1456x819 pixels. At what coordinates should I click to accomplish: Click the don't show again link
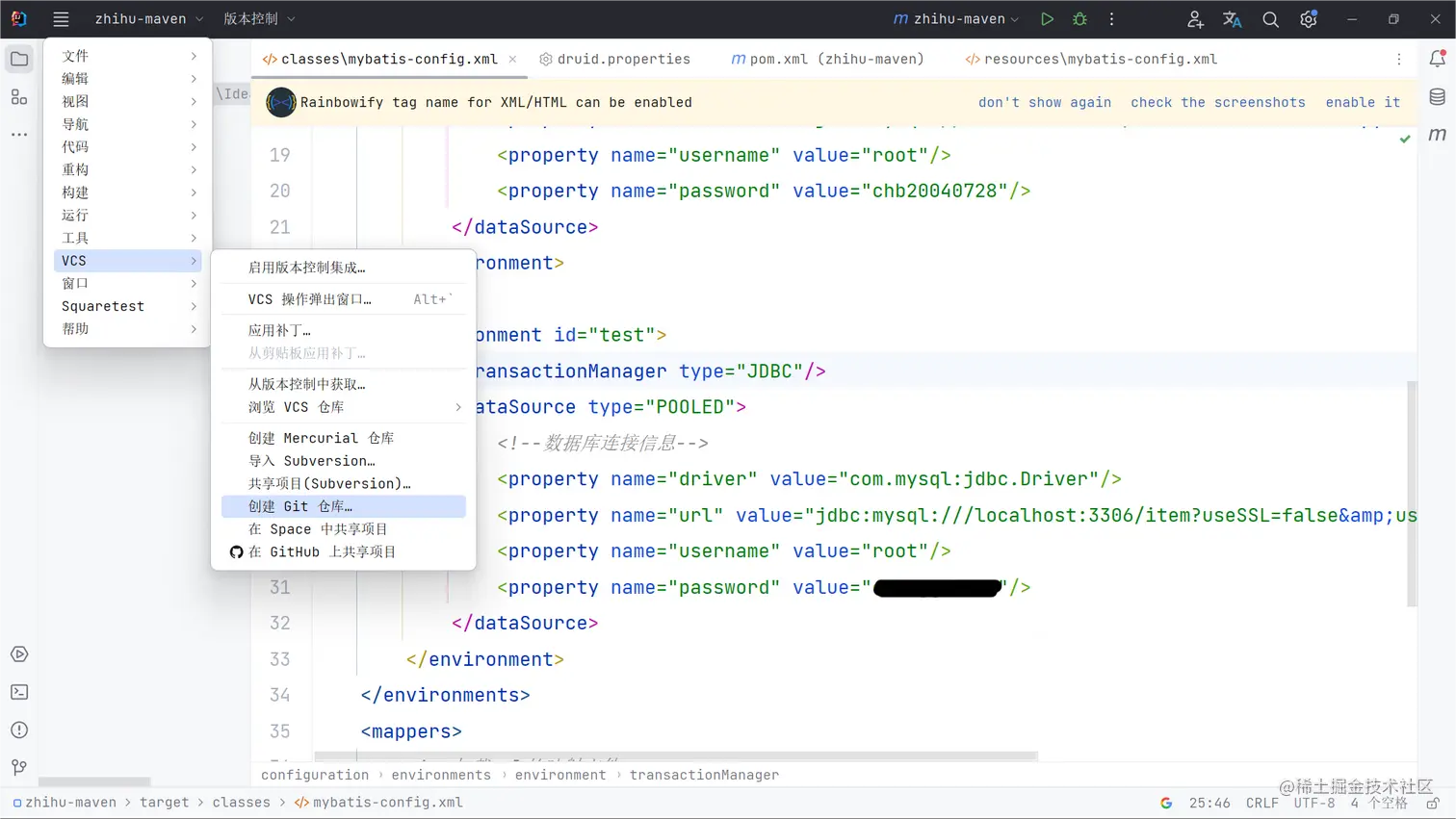1045,102
